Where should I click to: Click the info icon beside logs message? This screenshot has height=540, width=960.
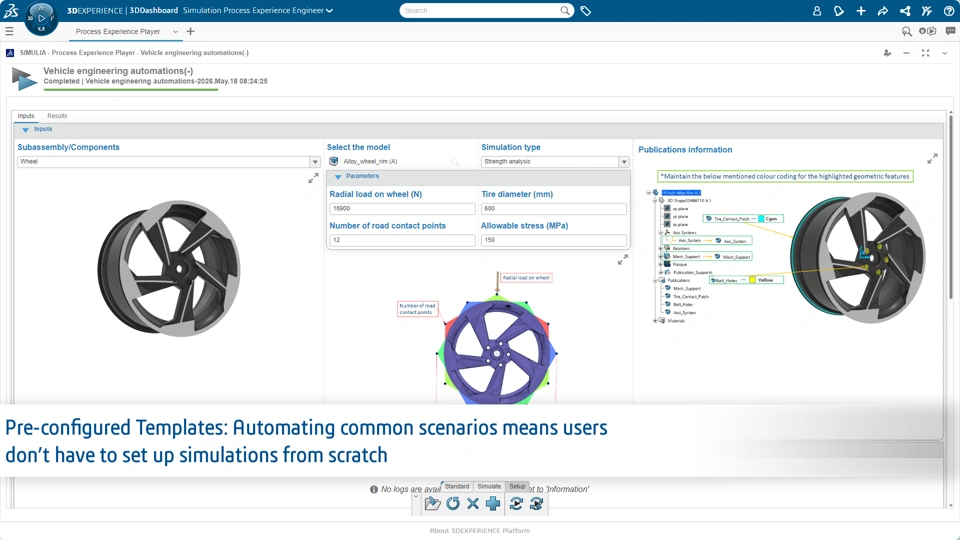coord(373,489)
